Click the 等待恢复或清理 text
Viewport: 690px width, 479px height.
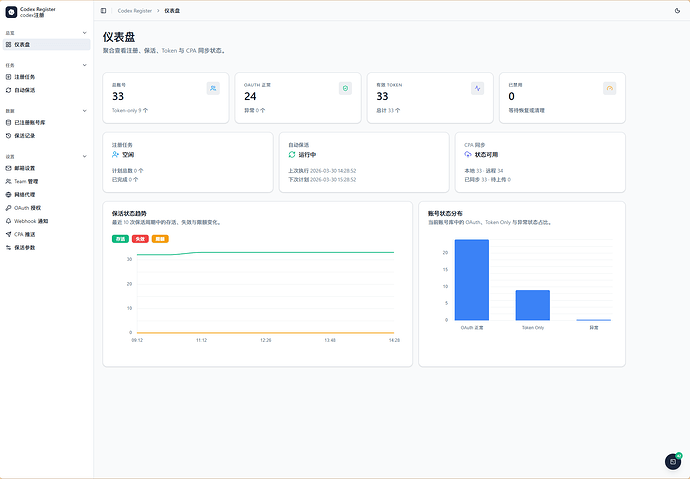(527, 110)
